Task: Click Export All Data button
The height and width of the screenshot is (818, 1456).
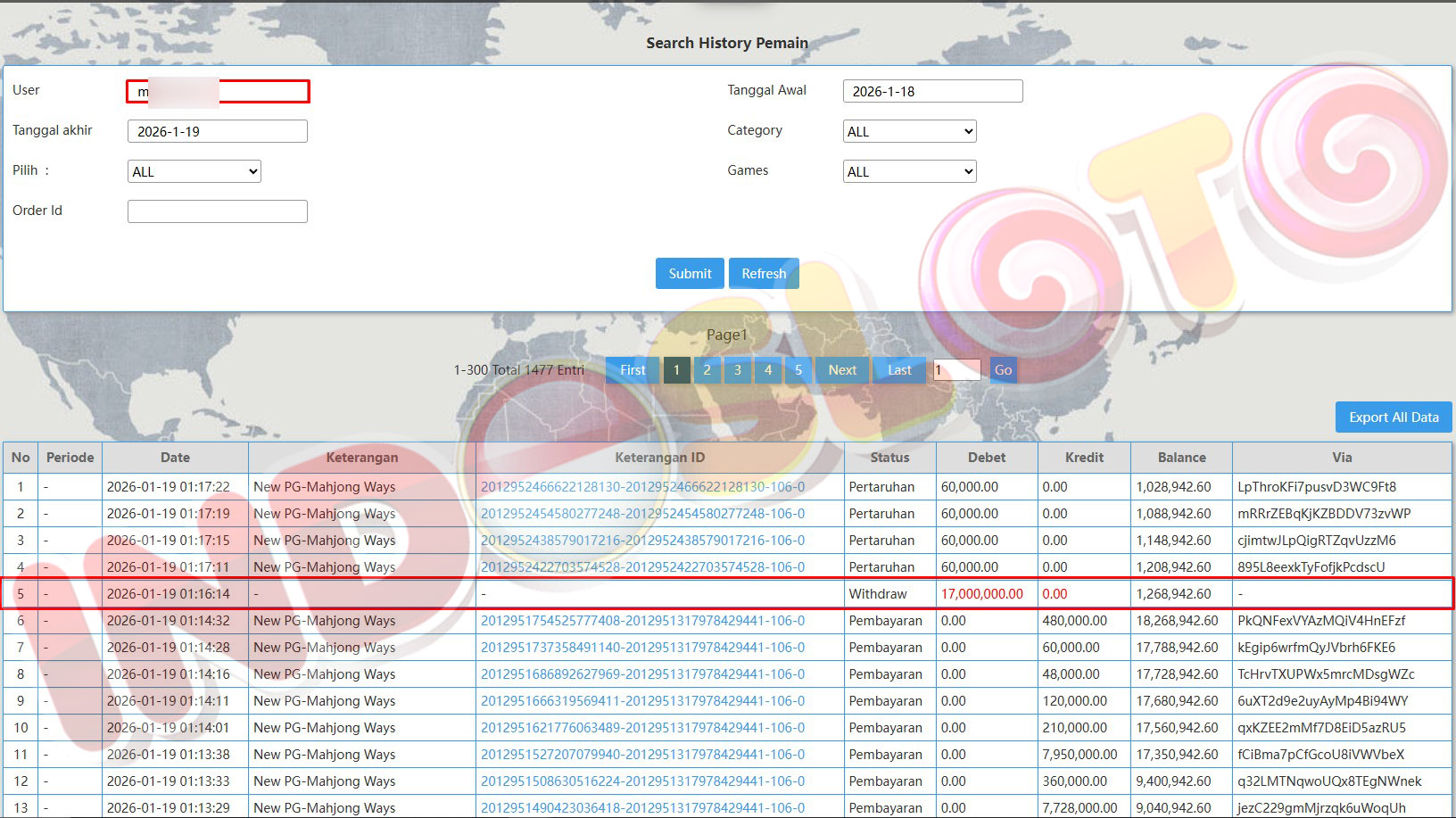Action: pos(1393,417)
